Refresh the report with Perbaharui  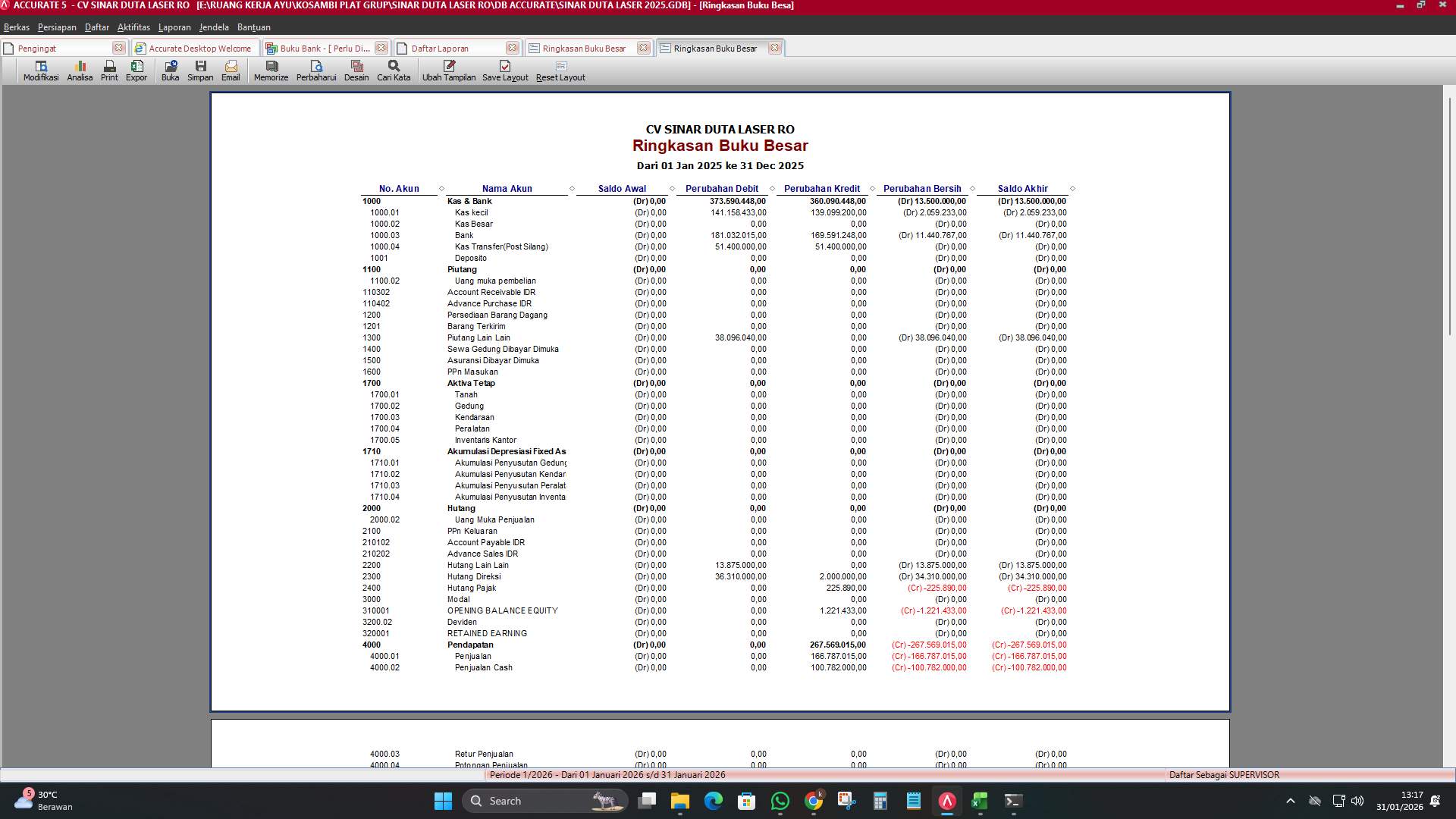point(318,70)
